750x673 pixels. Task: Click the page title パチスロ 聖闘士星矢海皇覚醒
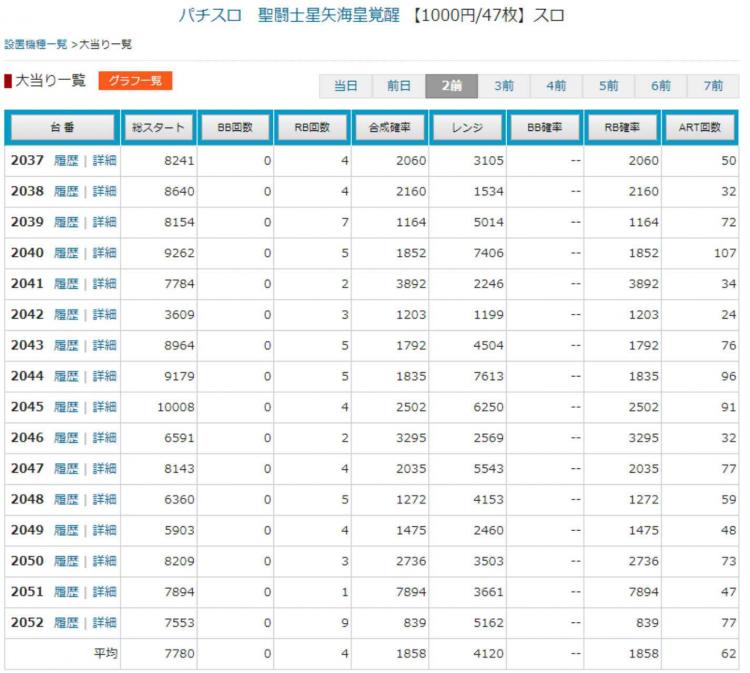pyautogui.click(x=289, y=15)
